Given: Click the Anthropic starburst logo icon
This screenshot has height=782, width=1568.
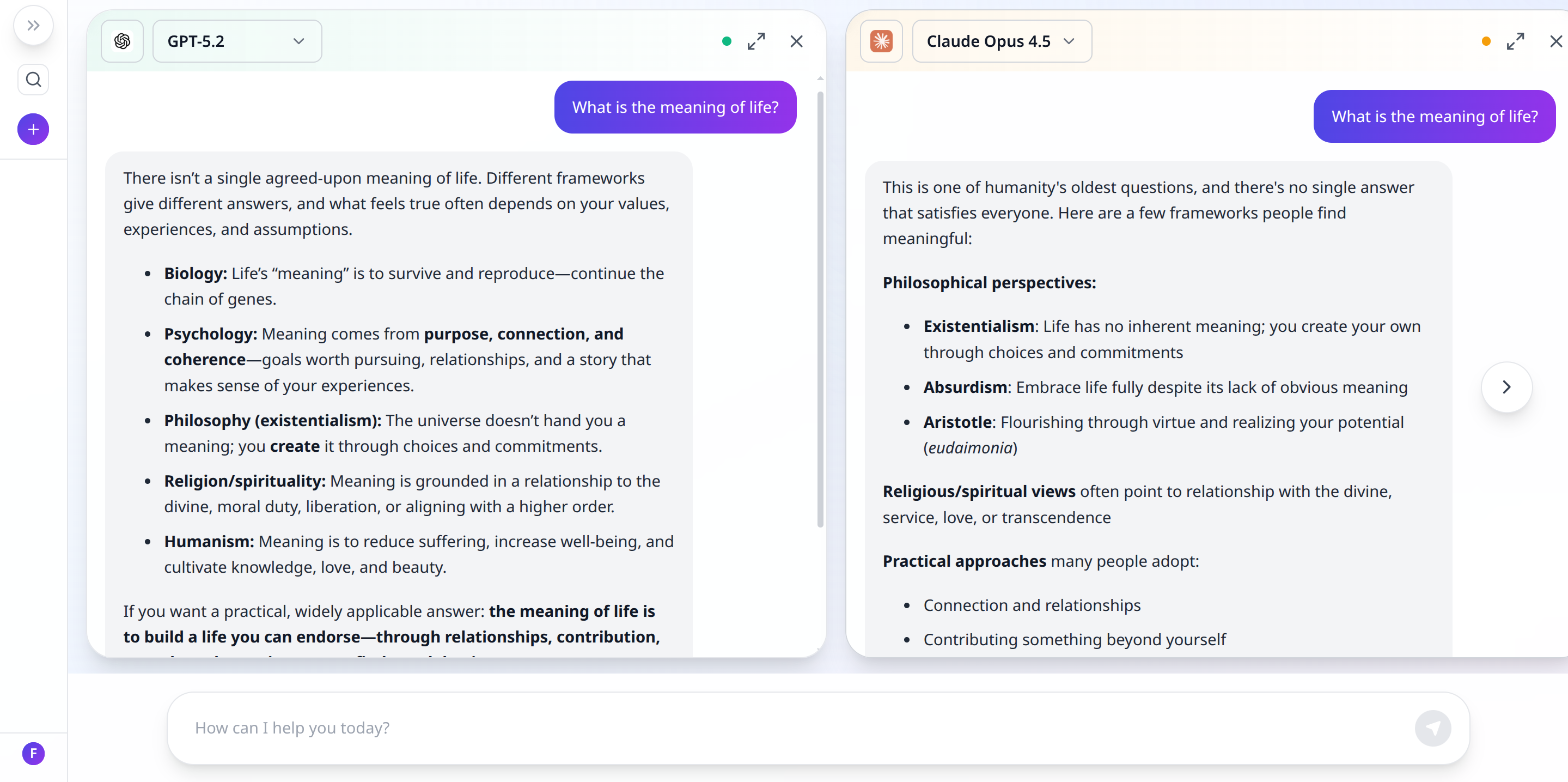Looking at the screenshot, I should pyautogui.click(x=881, y=41).
